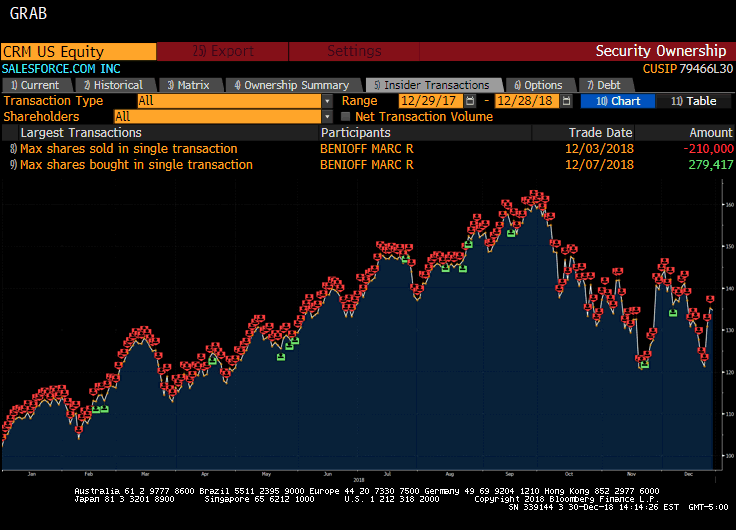Click the SALESFORCE.COM INC company name
Image resolution: width=736 pixels, height=530 pixels.
pos(61,69)
